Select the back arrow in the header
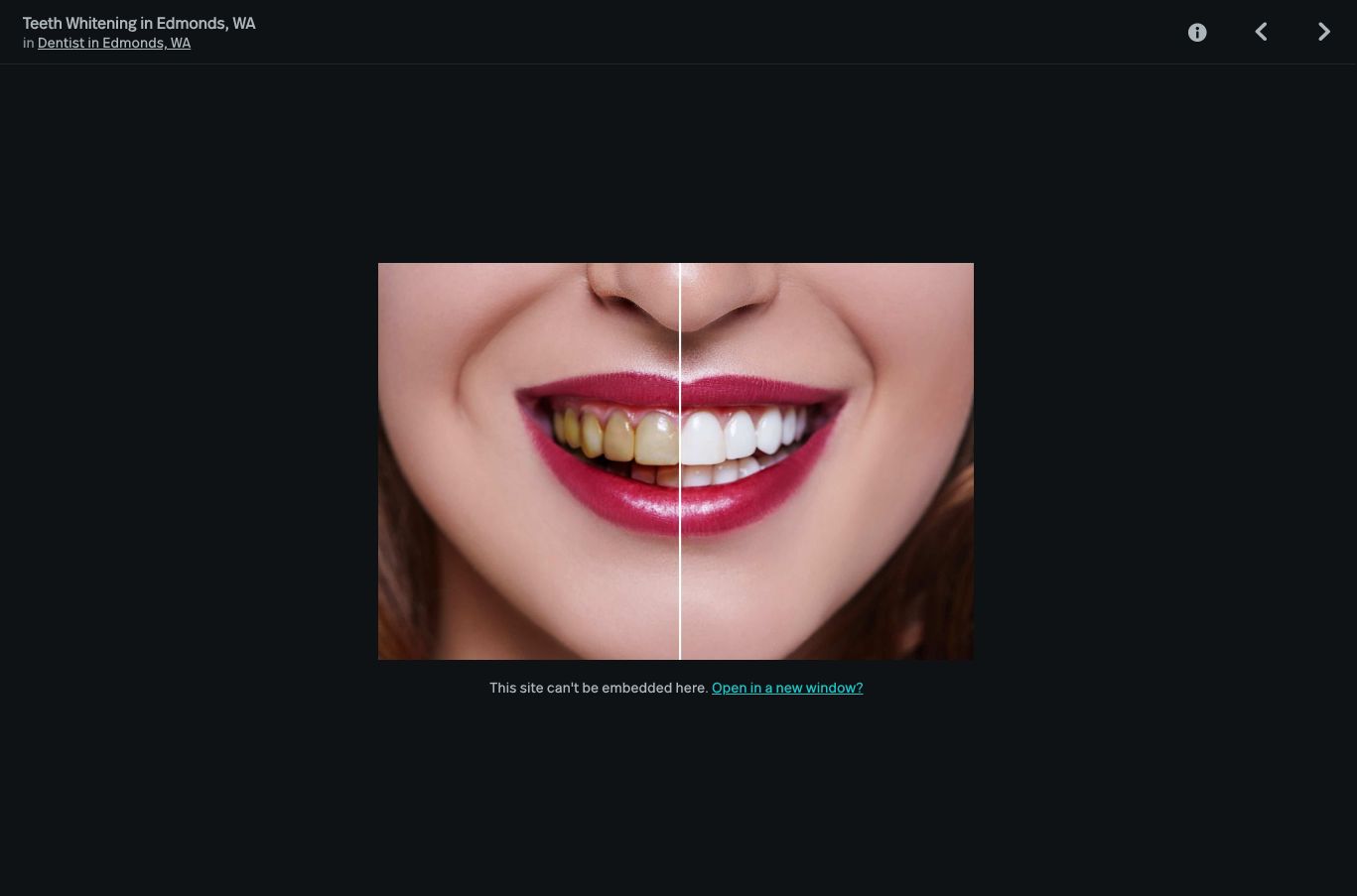This screenshot has height=896, width=1357. (1261, 33)
